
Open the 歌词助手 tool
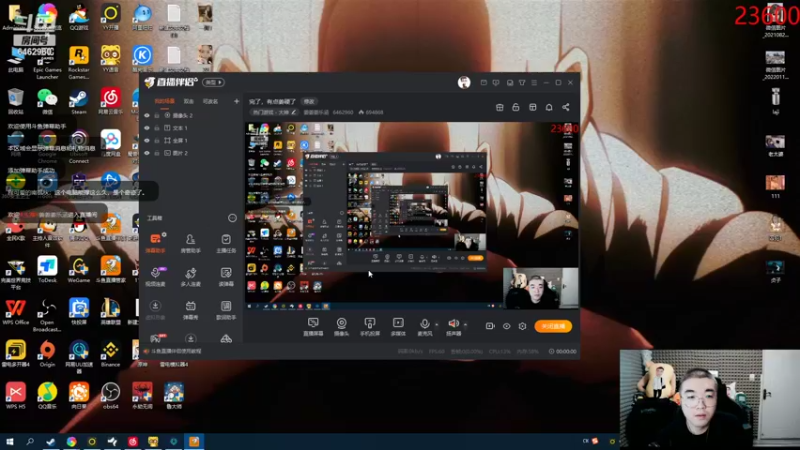226,309
